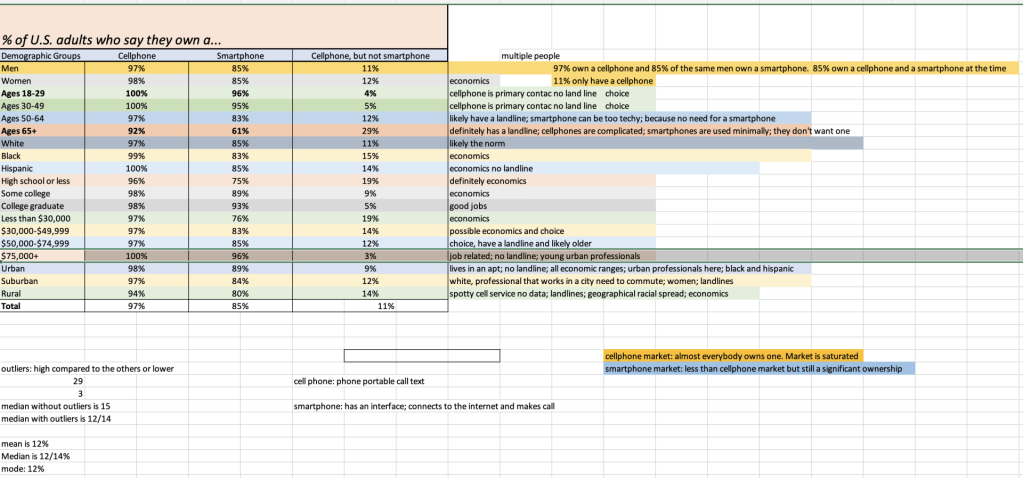Viewport: 1023px width, 478px height.
Task: Click the 'Ages 18-29' row label
Action: [x=24, y=92]
